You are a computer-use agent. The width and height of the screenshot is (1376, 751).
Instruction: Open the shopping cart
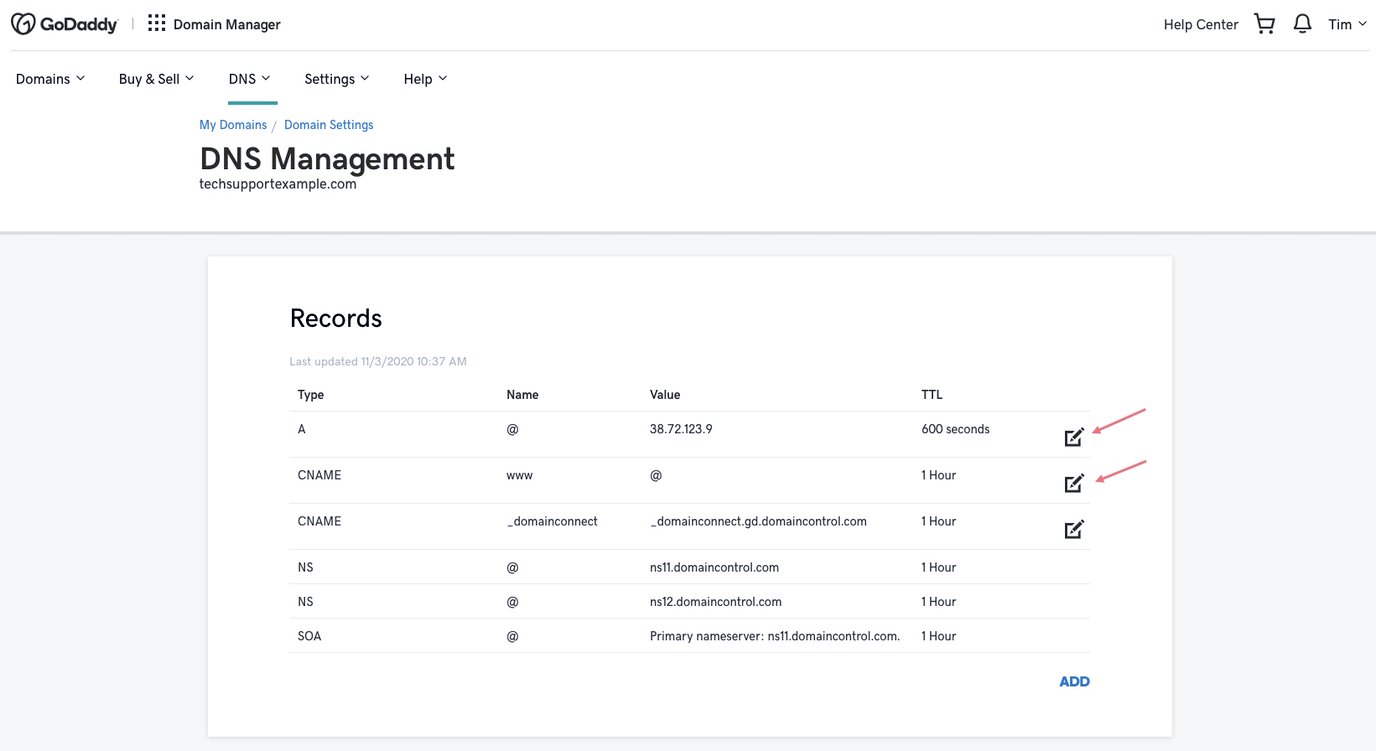click(x=1264, y=24)
